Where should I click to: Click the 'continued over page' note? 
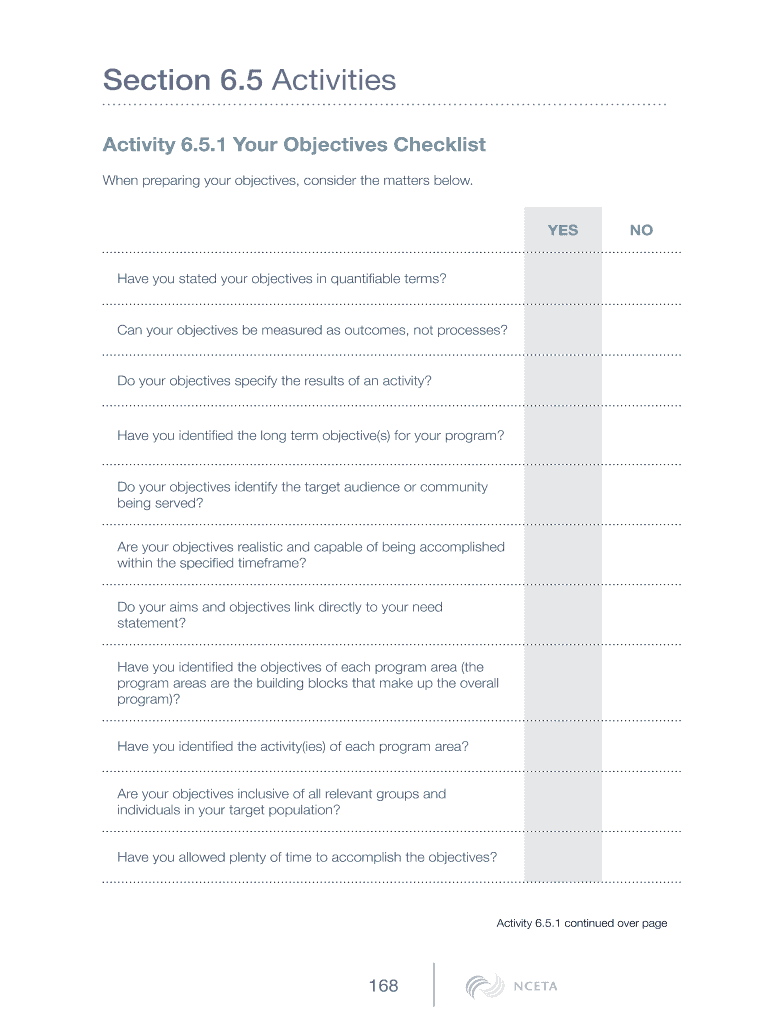click(581, 923)
